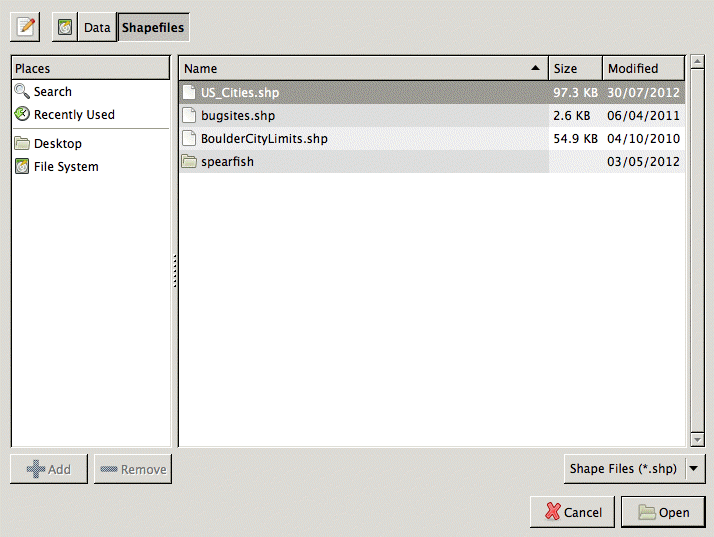
Task: Open the Desktop folder in Places
Action: point(57,144)
